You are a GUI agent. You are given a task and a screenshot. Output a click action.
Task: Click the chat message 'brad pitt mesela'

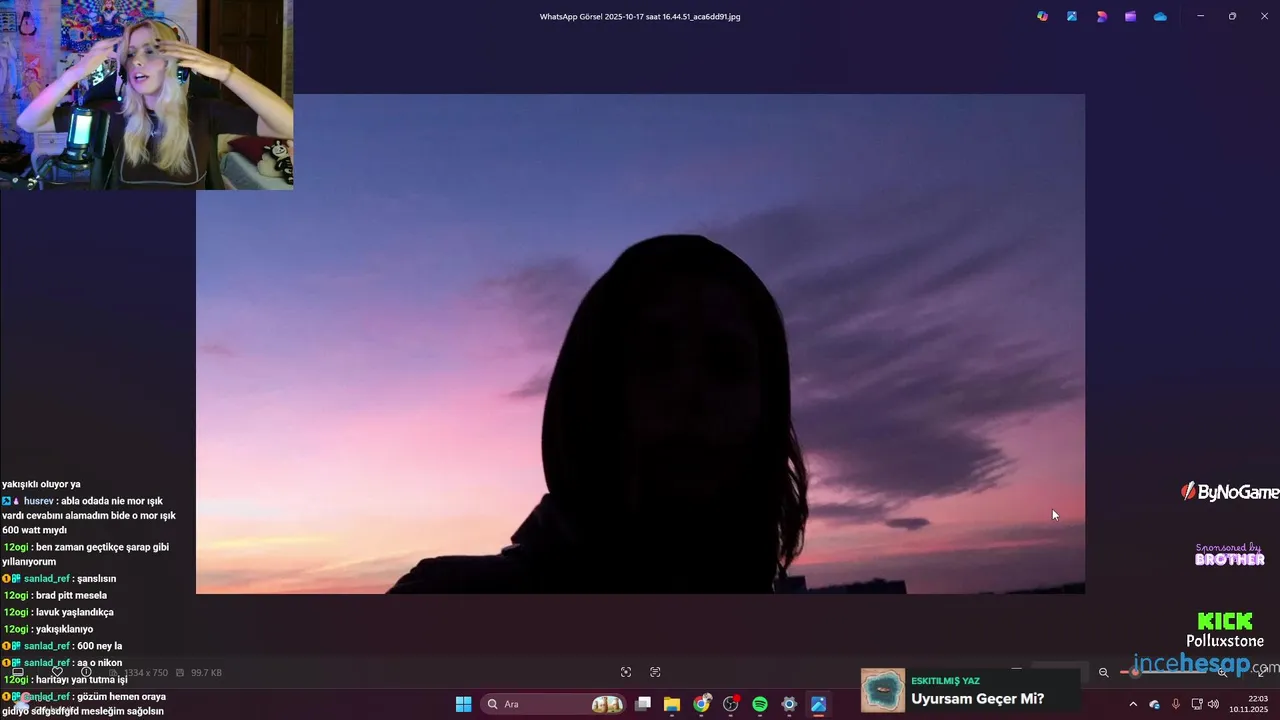(x=71, y=595)
